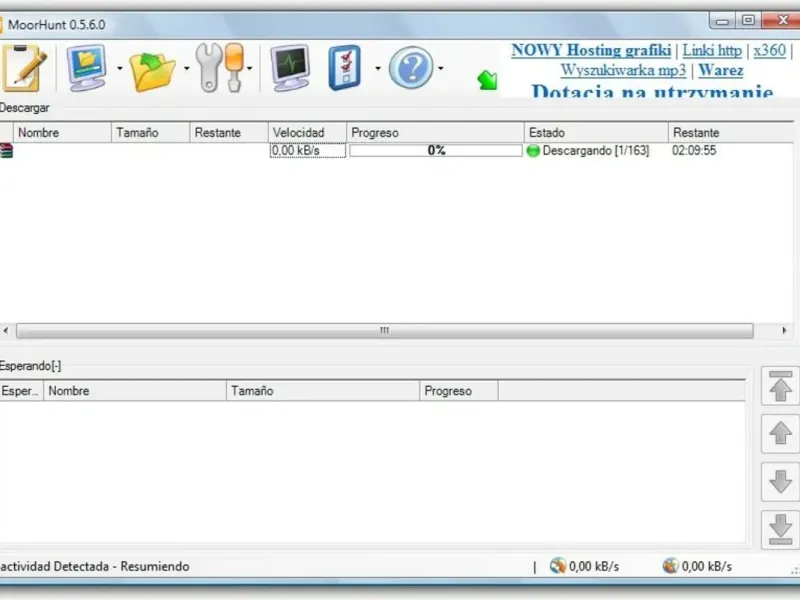Click the green Descargando status indicator

point(533,151)
